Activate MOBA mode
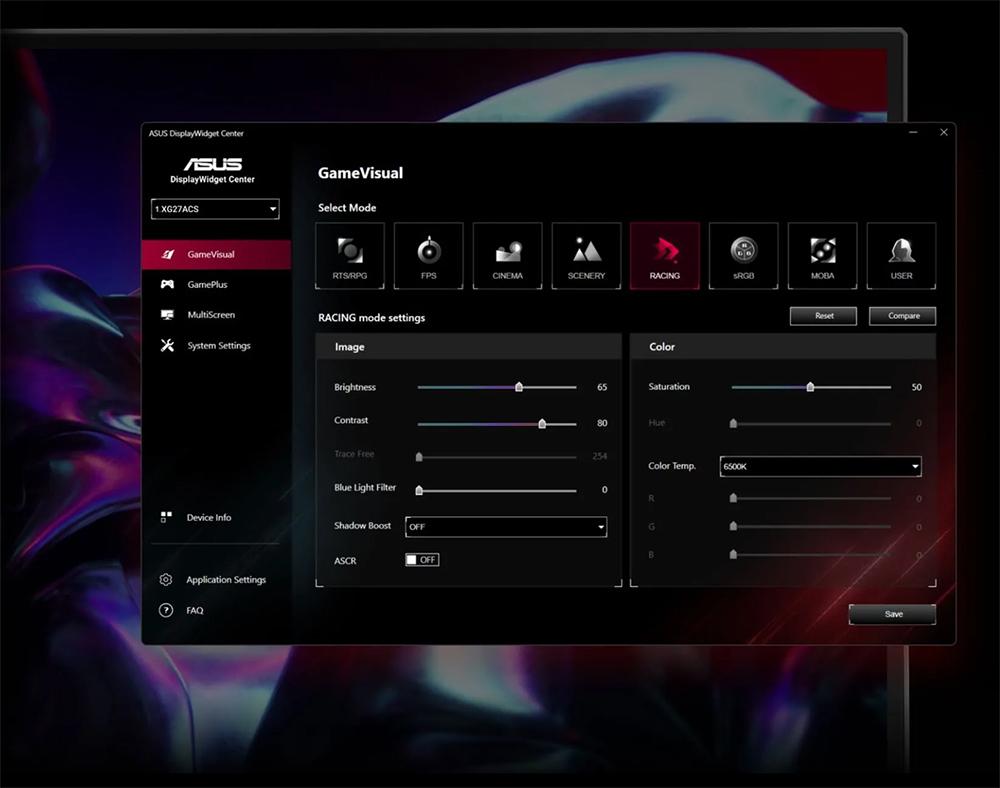This screenshot has height=788, width=1000. click(x=822, y=255)
